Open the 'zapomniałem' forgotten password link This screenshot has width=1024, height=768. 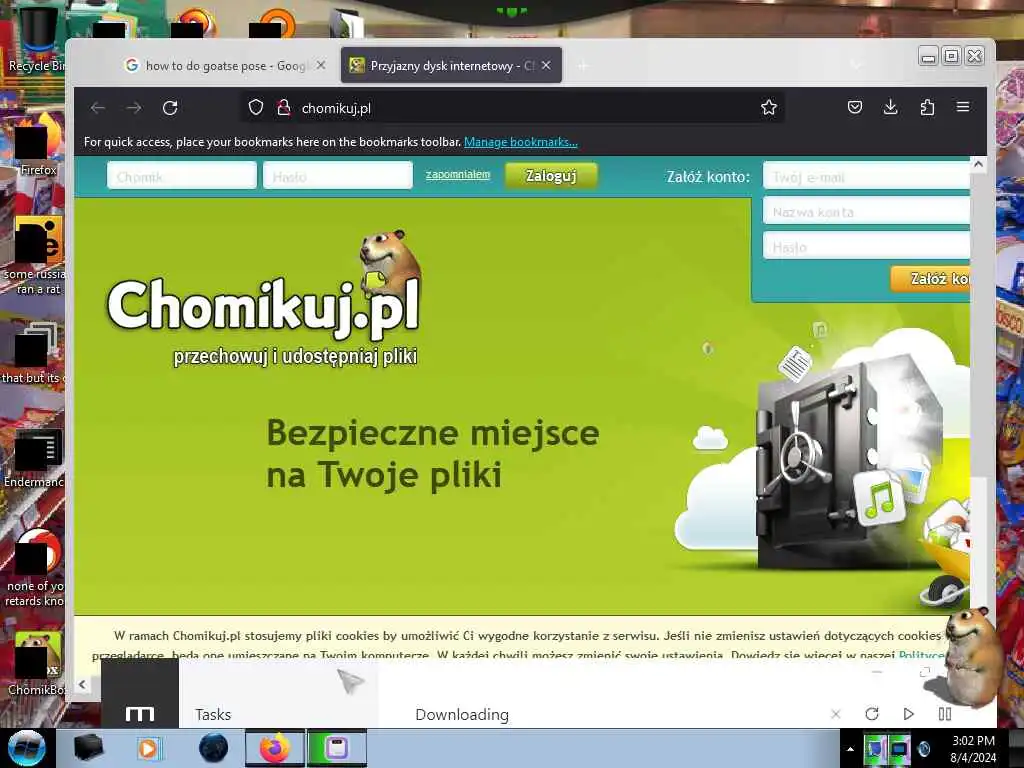[458, 174]
